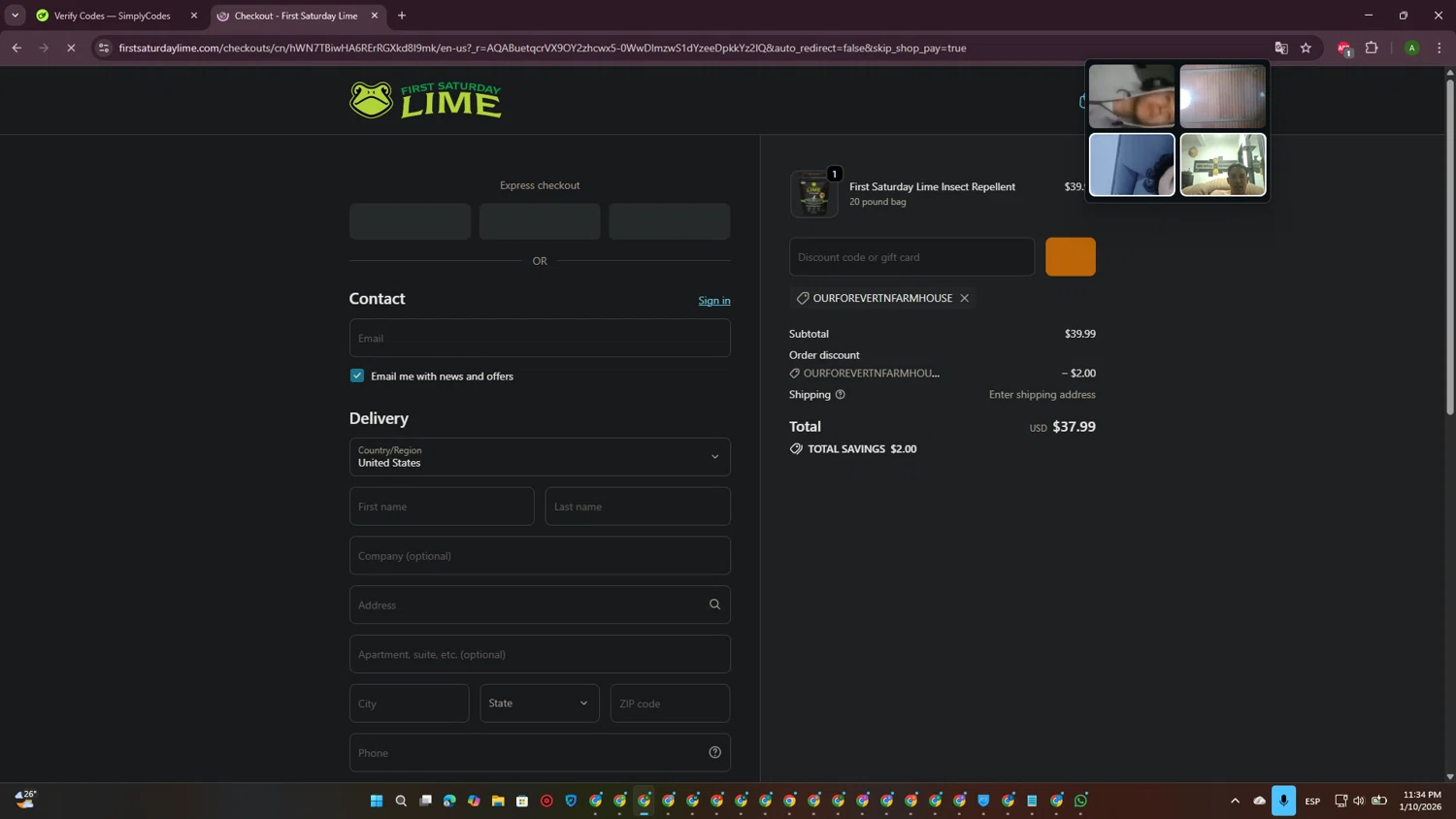Focus the Address field
1456x819 pixels.
540,605
